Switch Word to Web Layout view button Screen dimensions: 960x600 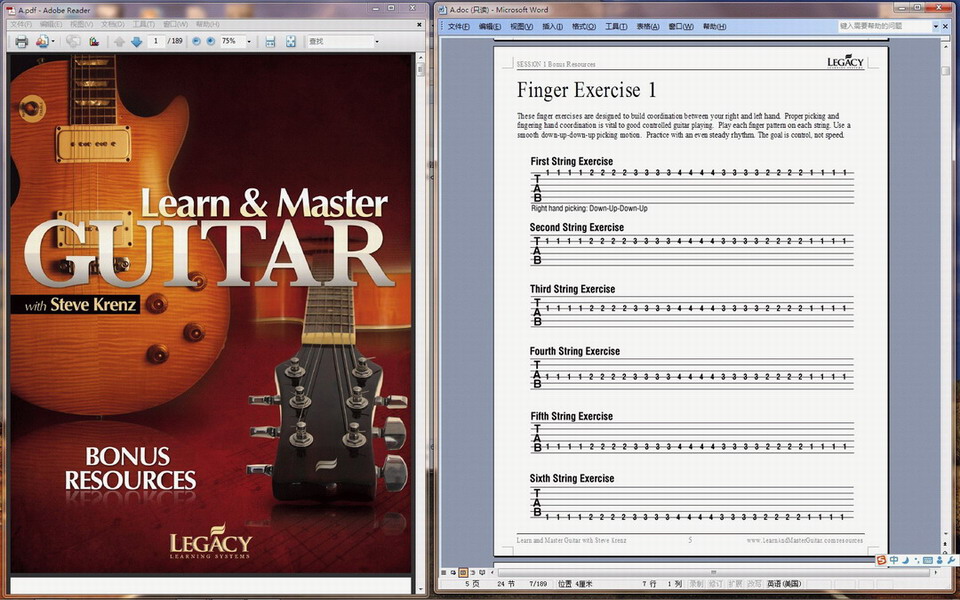coord(453,572)
